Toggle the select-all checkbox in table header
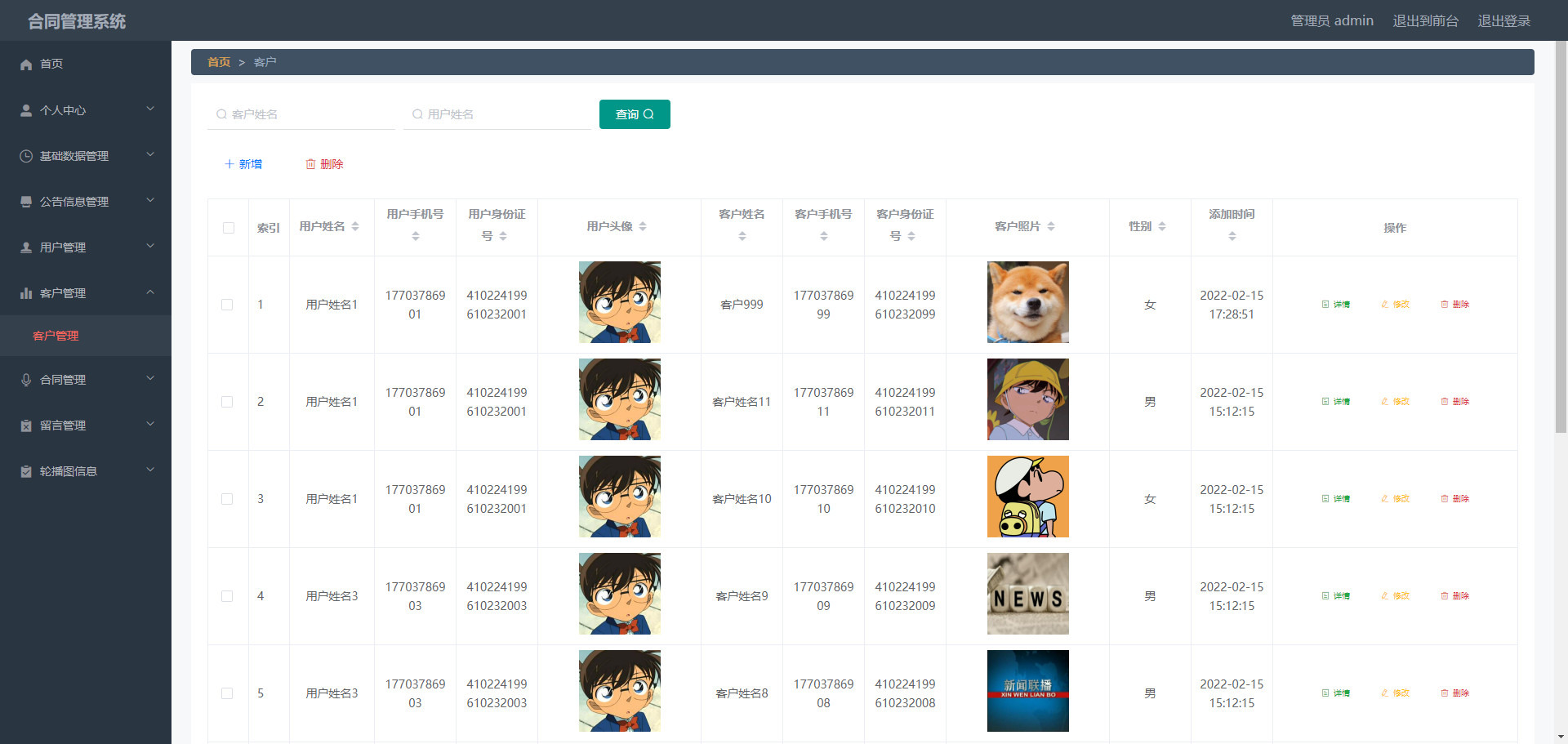The height and width of the screenshot is (744, 1568). tap(229, 228)
